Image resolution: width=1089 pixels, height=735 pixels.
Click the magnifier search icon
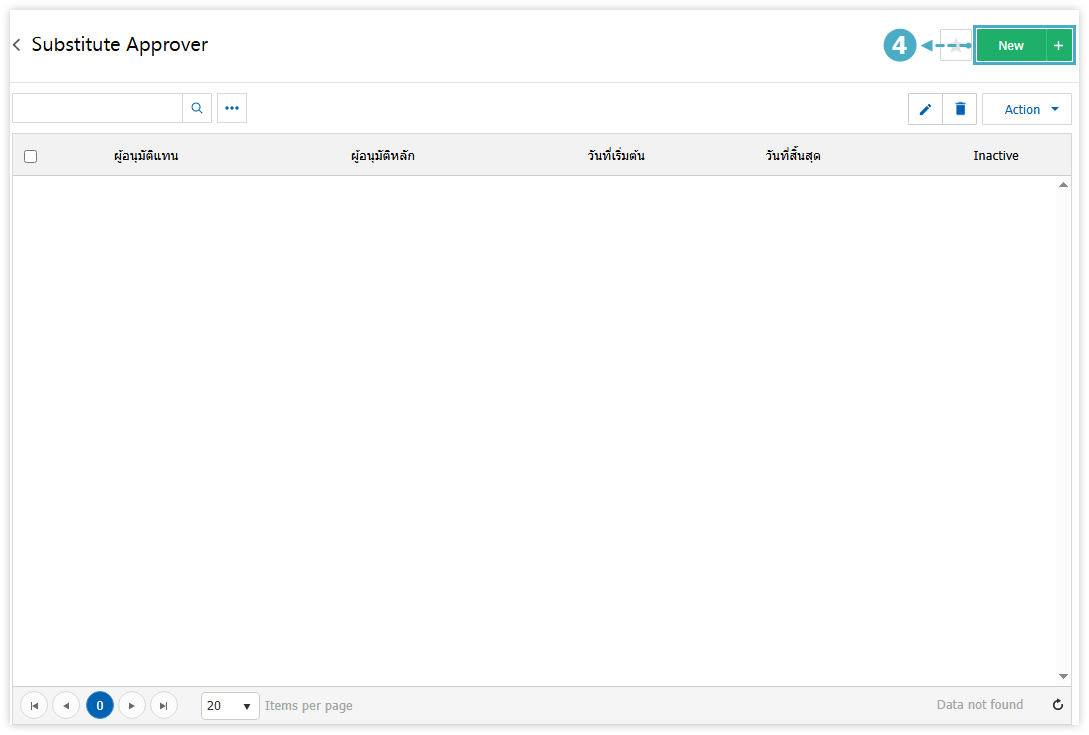(x=197, y=108)
